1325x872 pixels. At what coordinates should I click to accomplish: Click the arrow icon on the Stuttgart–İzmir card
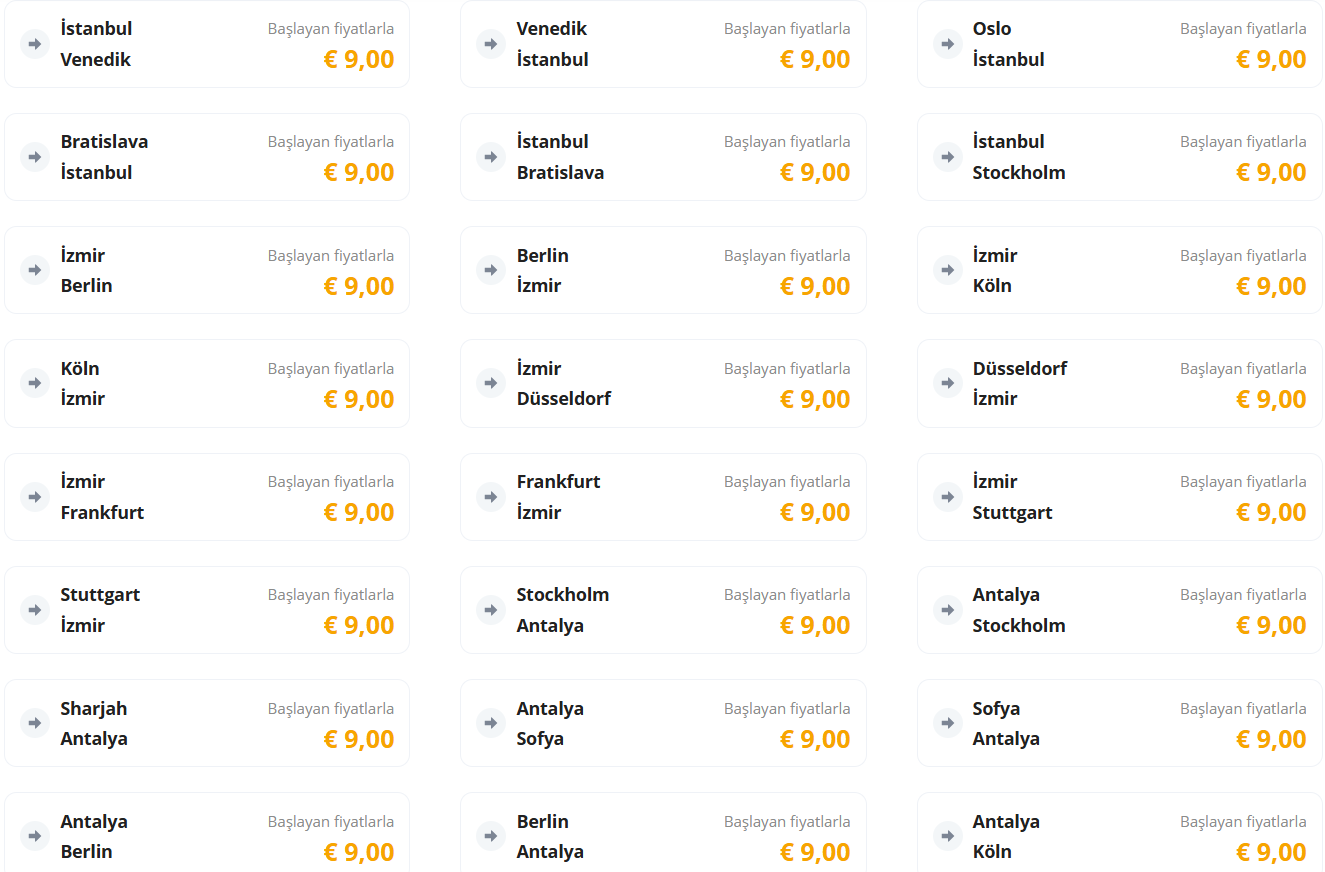coord(35,610)
